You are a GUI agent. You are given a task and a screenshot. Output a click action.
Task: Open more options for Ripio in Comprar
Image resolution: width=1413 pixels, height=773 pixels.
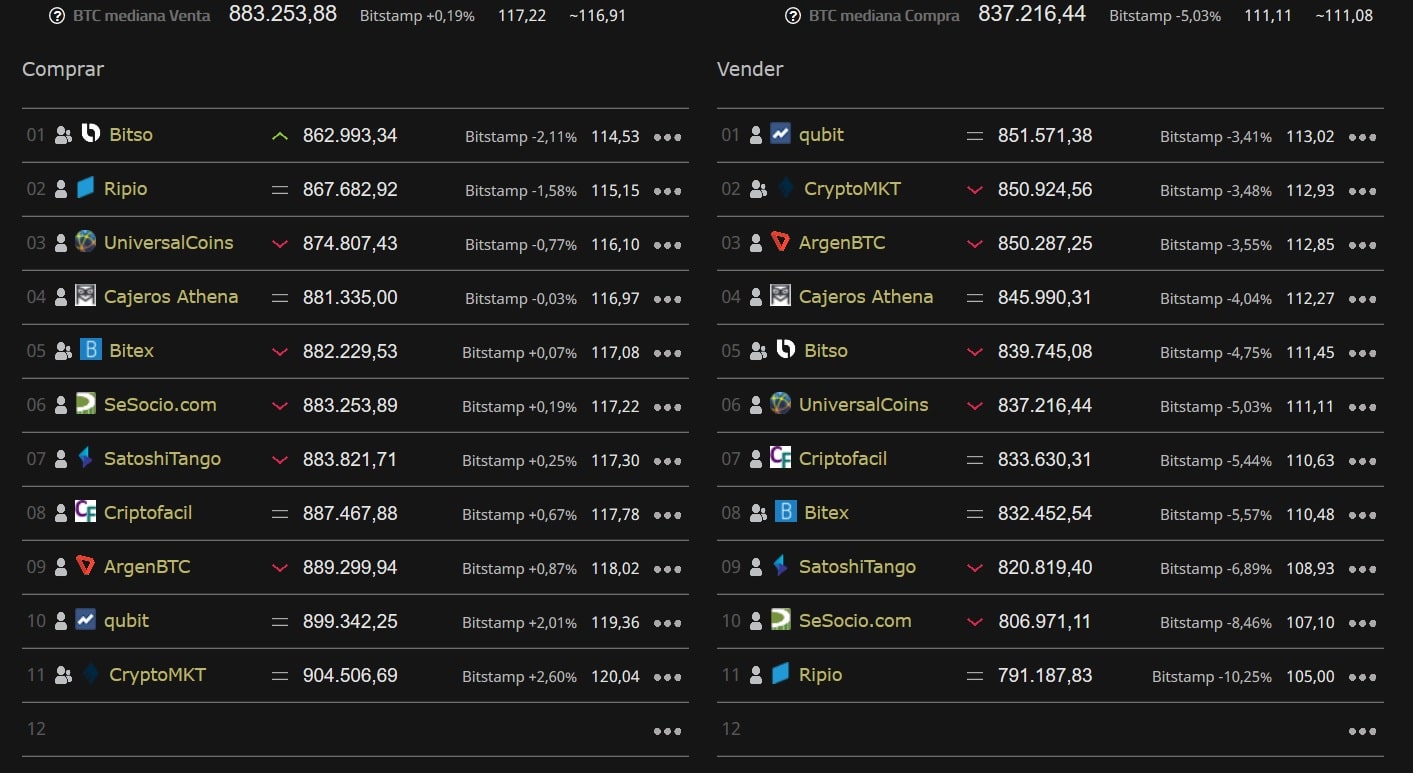(667, 191)
